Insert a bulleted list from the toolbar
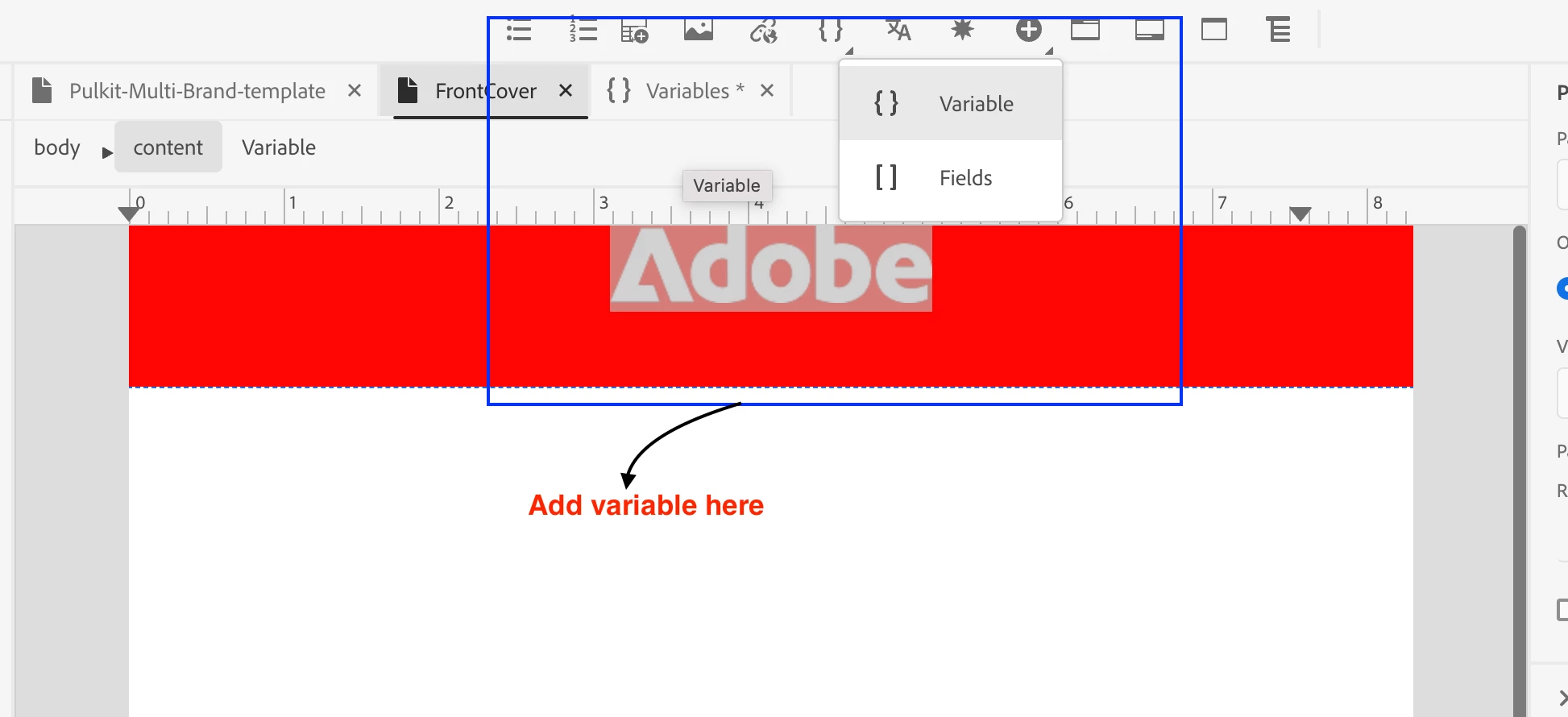This screenshot has height=717, width=1568. [x=519, y=30]
